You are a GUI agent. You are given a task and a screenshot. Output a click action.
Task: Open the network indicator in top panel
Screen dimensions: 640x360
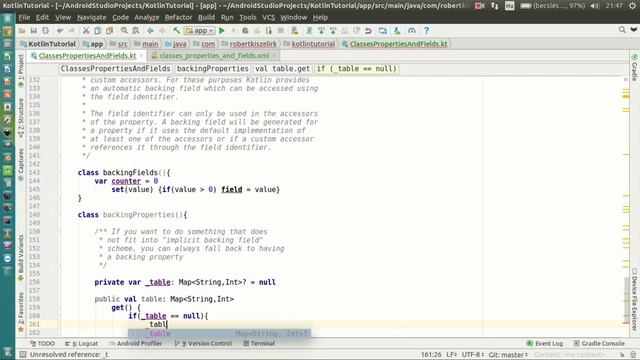coord(495,6)
